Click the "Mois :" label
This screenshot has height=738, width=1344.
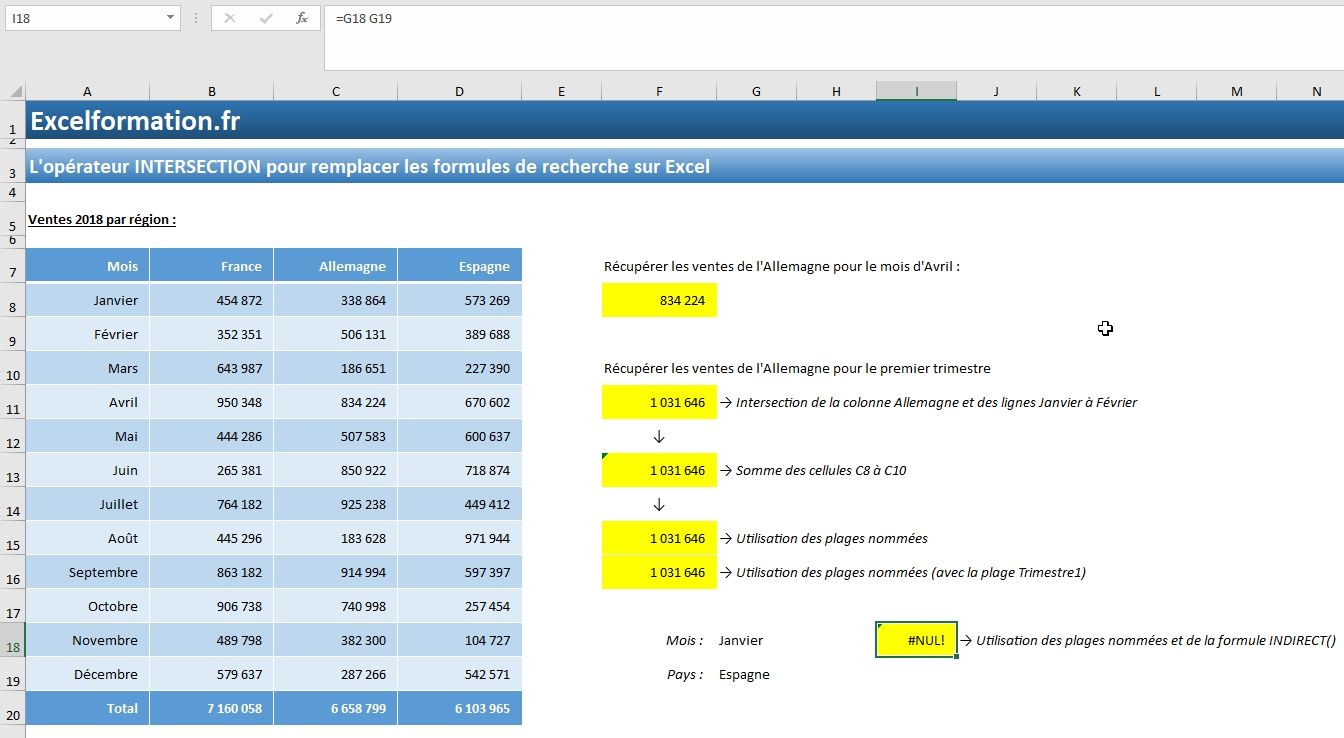684,641
